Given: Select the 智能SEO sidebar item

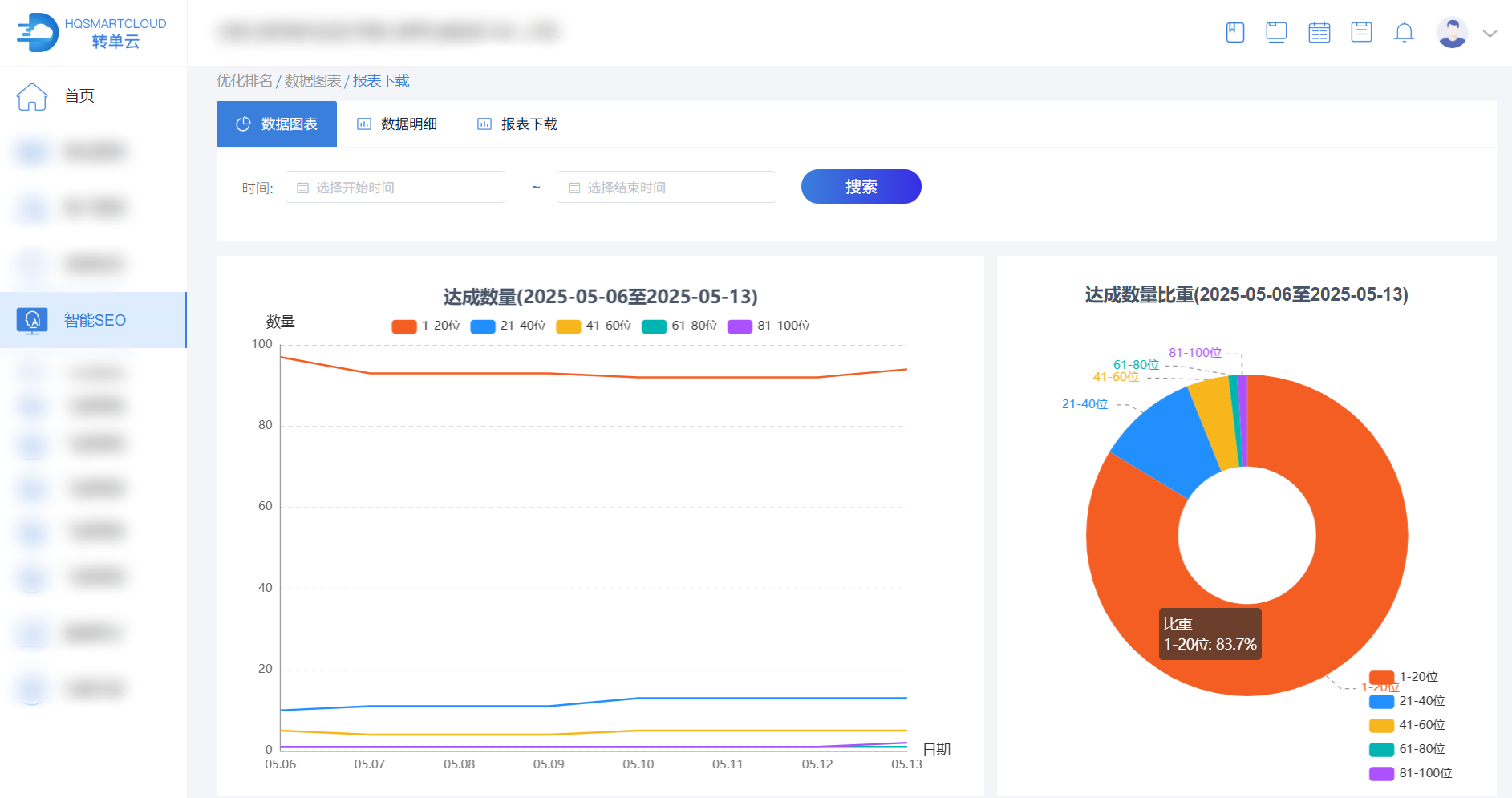Looking at the screenshot, I should pyautogui.click(x=93, y=320).
